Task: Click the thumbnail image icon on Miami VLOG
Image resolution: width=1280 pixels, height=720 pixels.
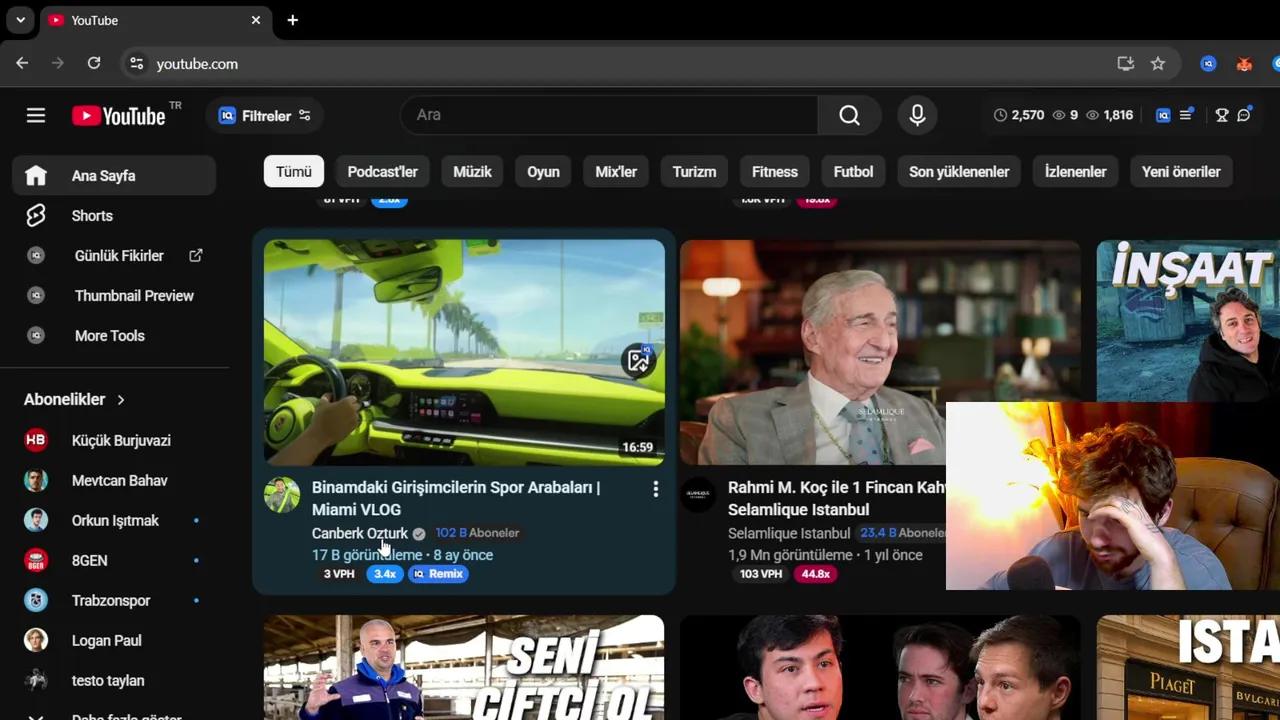Action: pyautogui.click(x=638, y=360)
